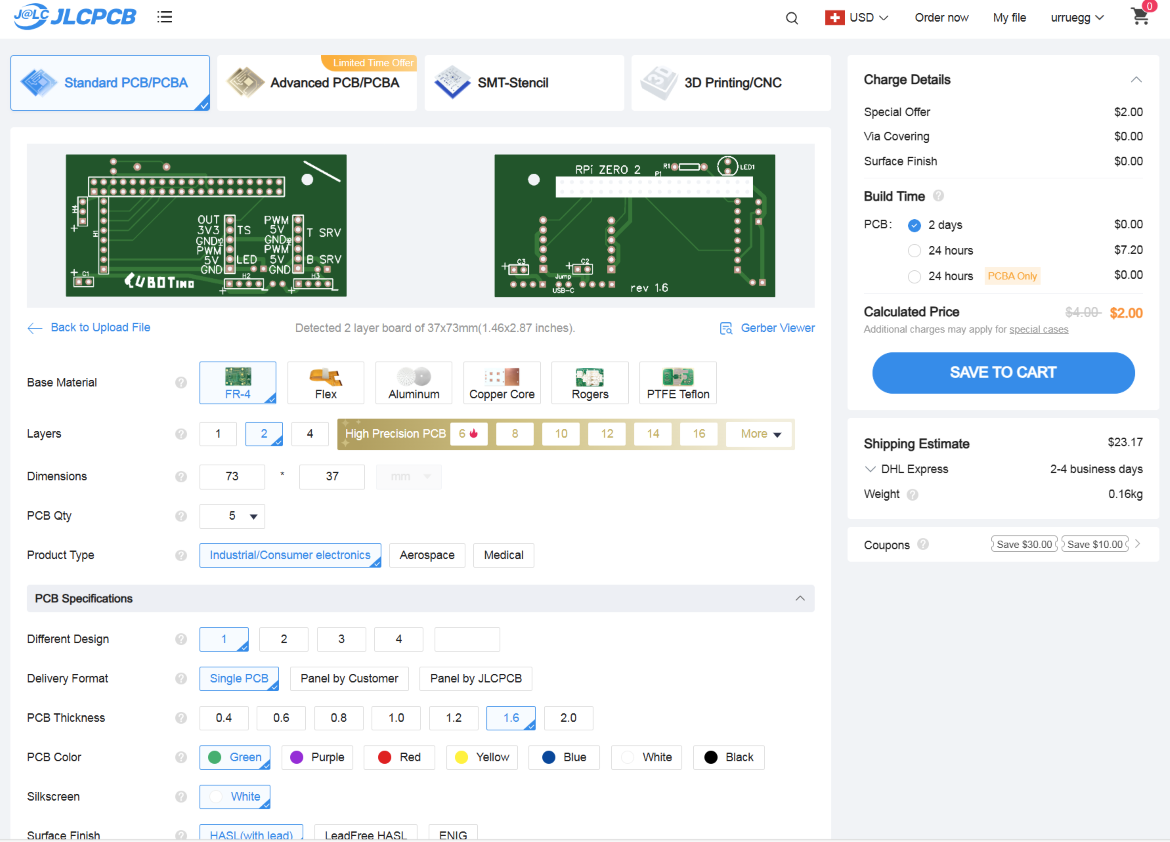Expand Coupons list arrow
Screen dimensions: 1170x842
click(x=1137, y=544)
